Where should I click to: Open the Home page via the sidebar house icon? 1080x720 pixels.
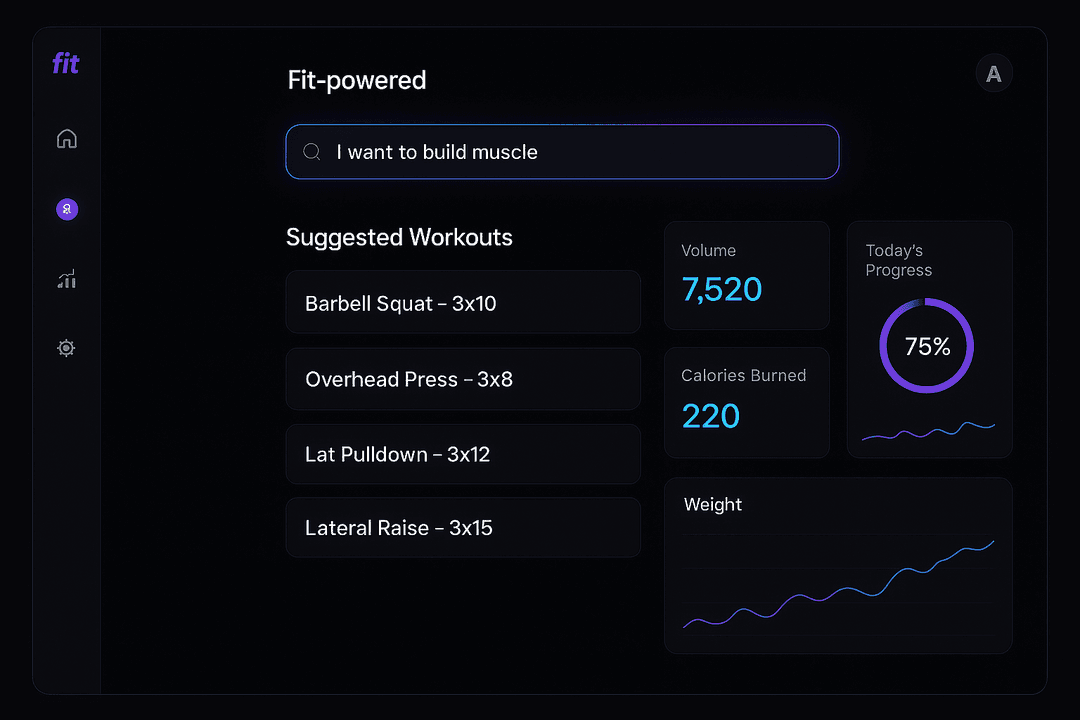66,138
